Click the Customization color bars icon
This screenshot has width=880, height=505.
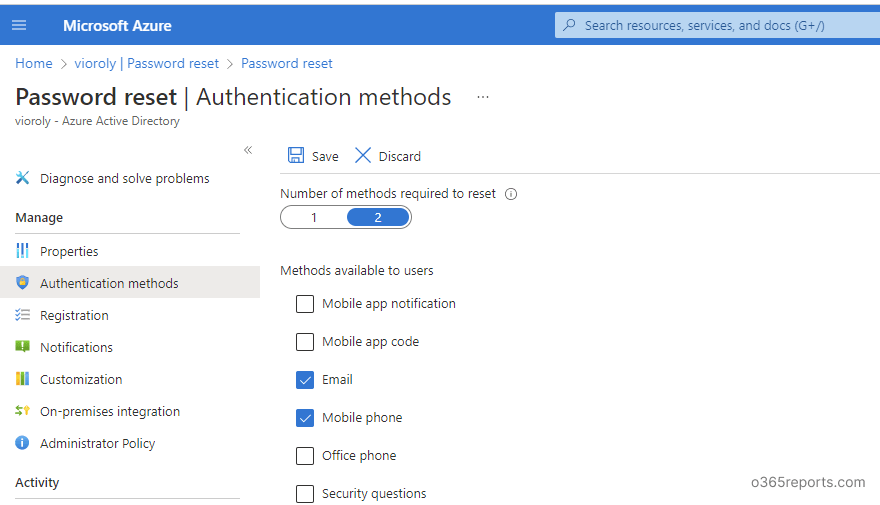tap(22, 379)
